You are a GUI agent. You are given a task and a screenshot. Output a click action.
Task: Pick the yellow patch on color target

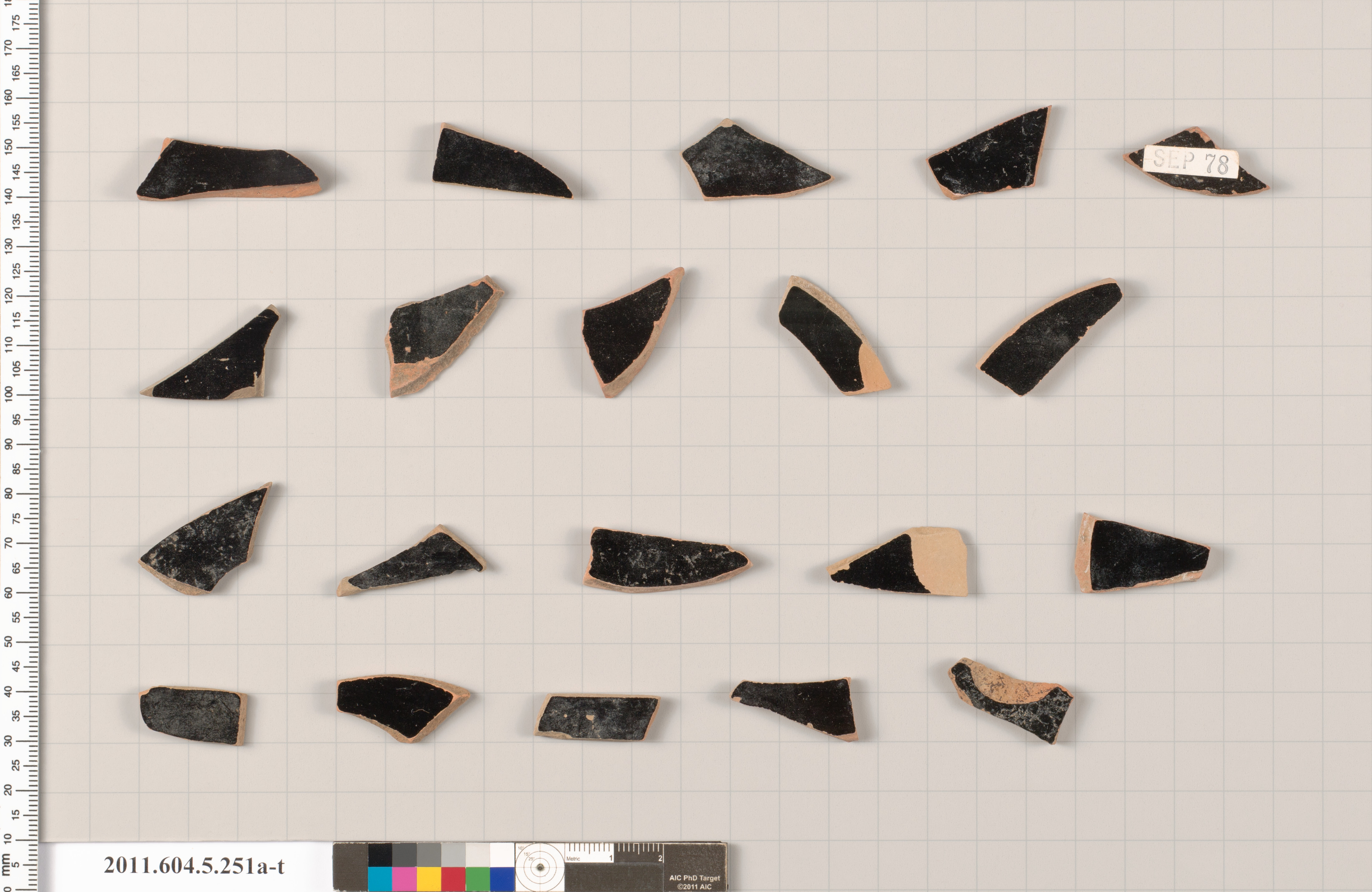[x=429, y=879]
